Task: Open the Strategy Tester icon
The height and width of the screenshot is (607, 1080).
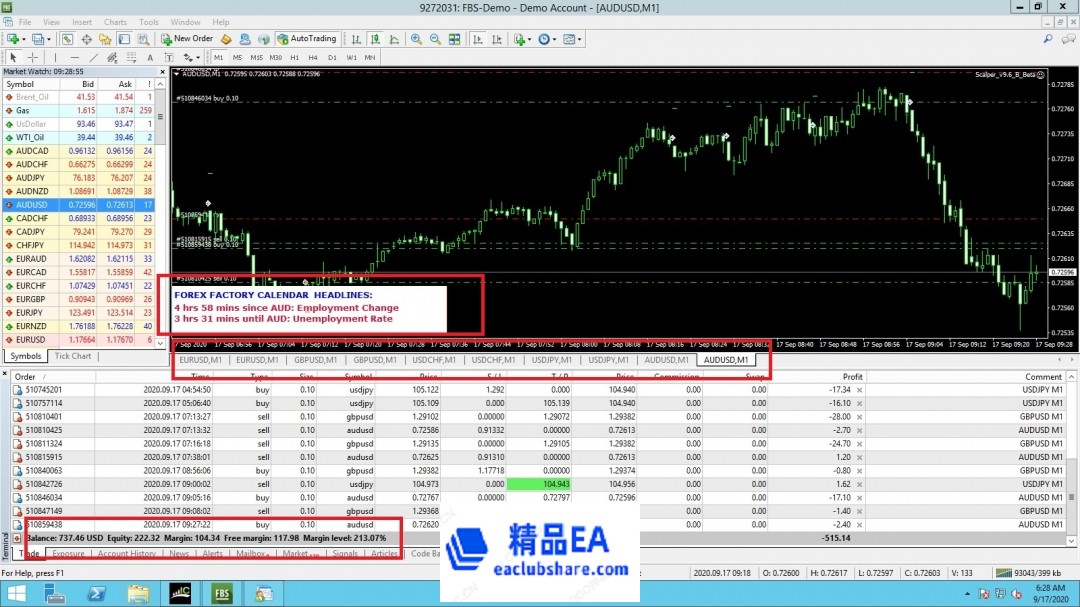Action: pos(143,39)
